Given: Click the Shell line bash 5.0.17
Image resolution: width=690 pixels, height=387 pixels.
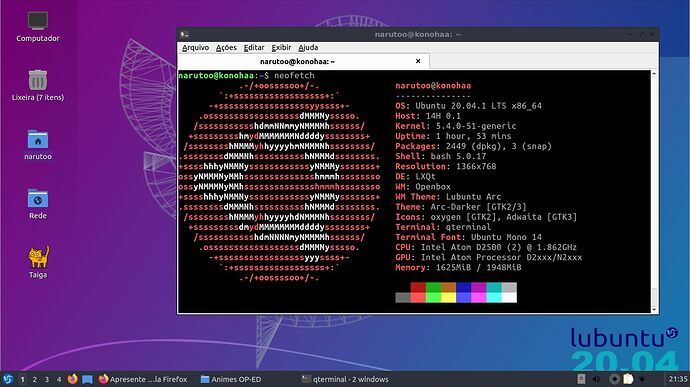Looking at the screenshot, I should [x=440, y=156].
